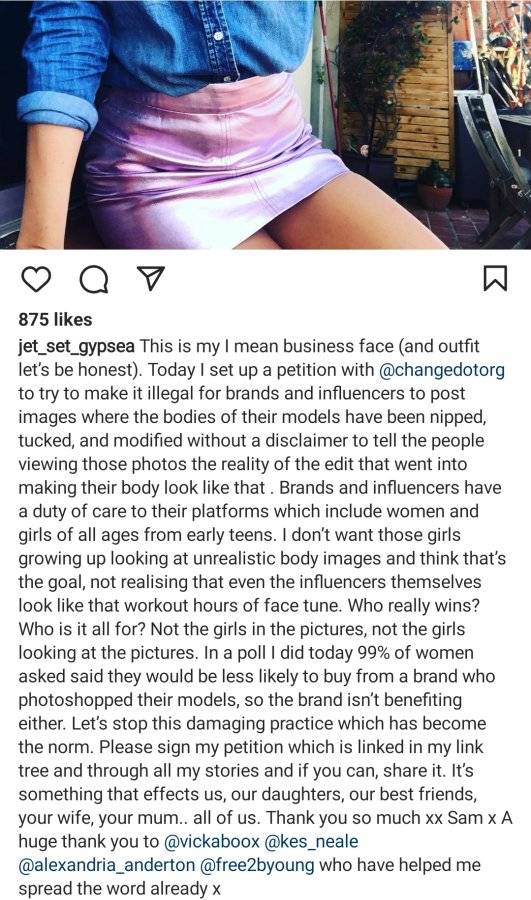Screen dimensions: 531x900
Task: Tap caption ending 'spread the word already x'
Action: click(x=119, y=888)
